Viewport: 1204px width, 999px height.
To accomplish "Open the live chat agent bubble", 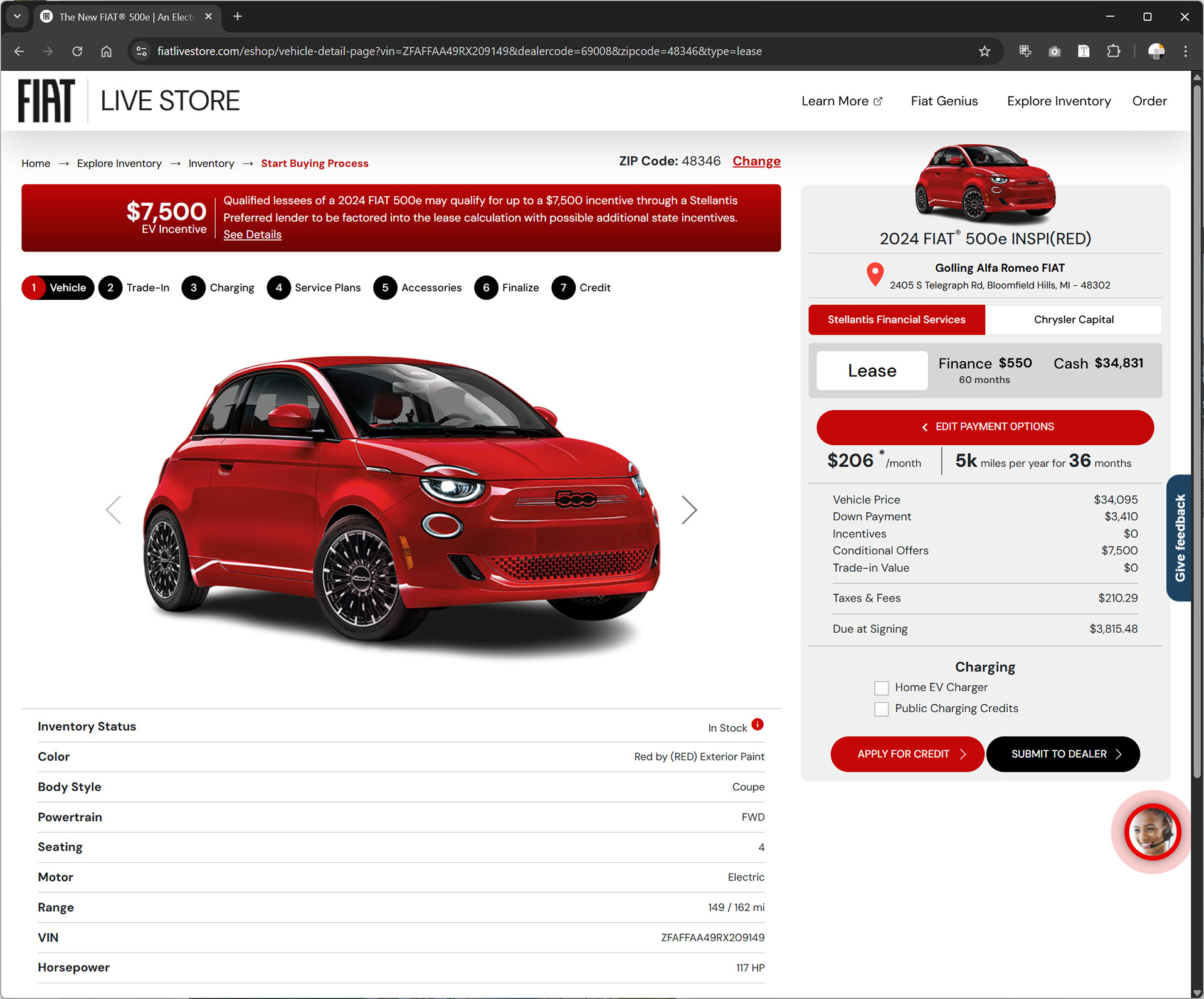I will pos(1153,832).
